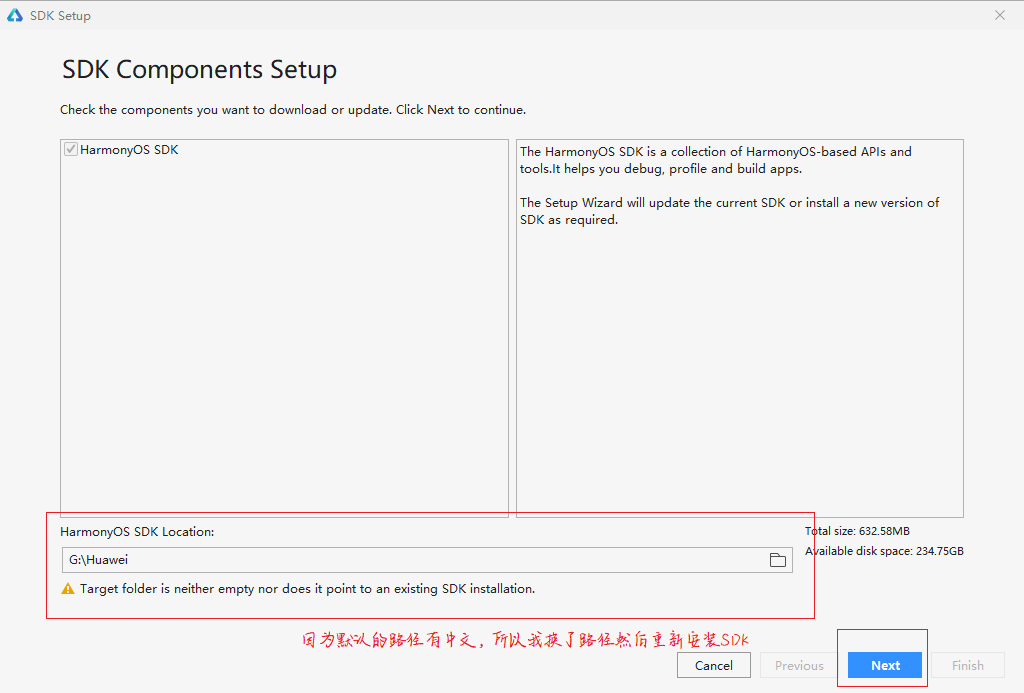
Task: Click the 'SDK Setup' window title text
Action: pyautogui.click(x=60, y=16)
